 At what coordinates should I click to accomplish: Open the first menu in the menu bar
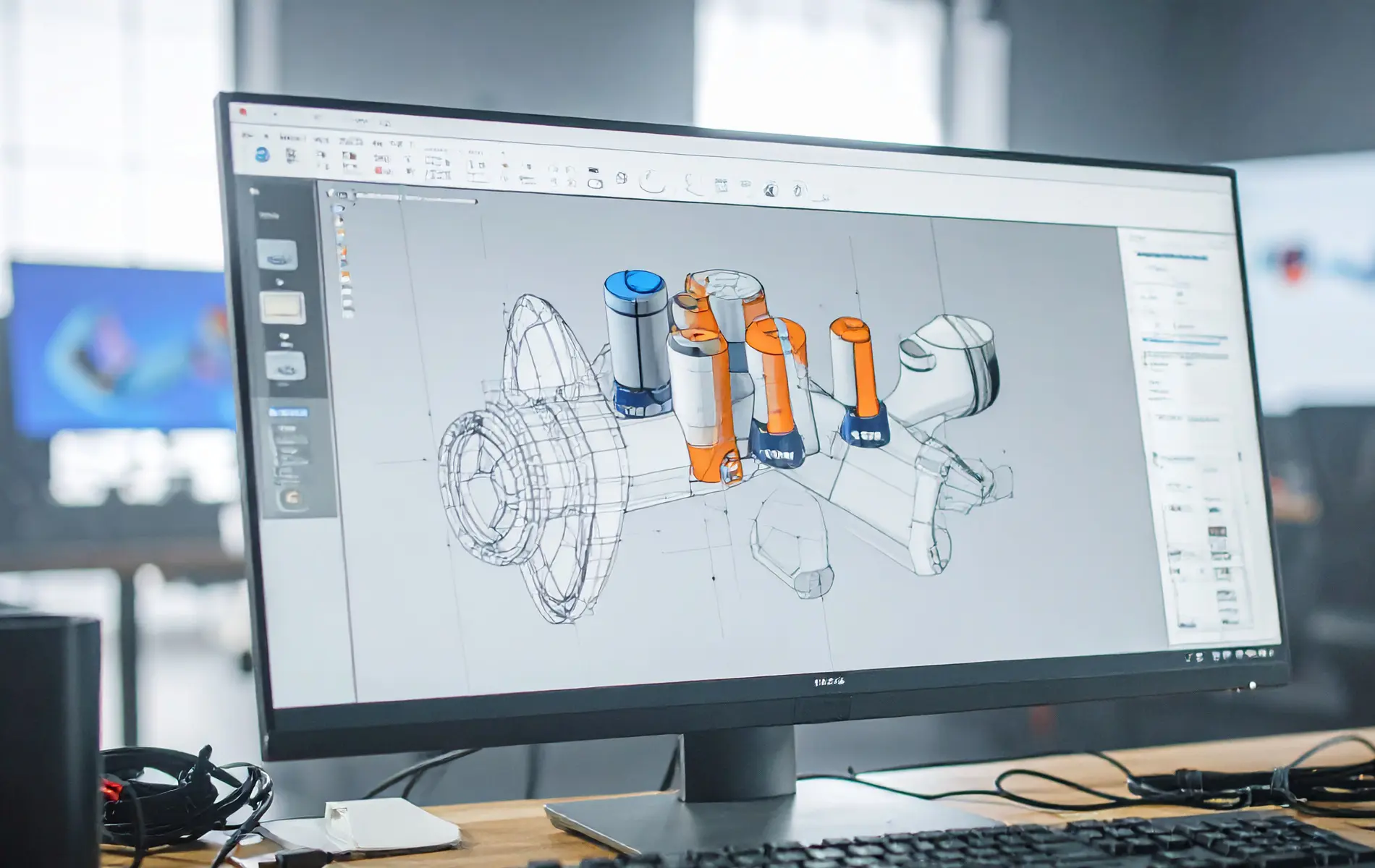[247, 135]
